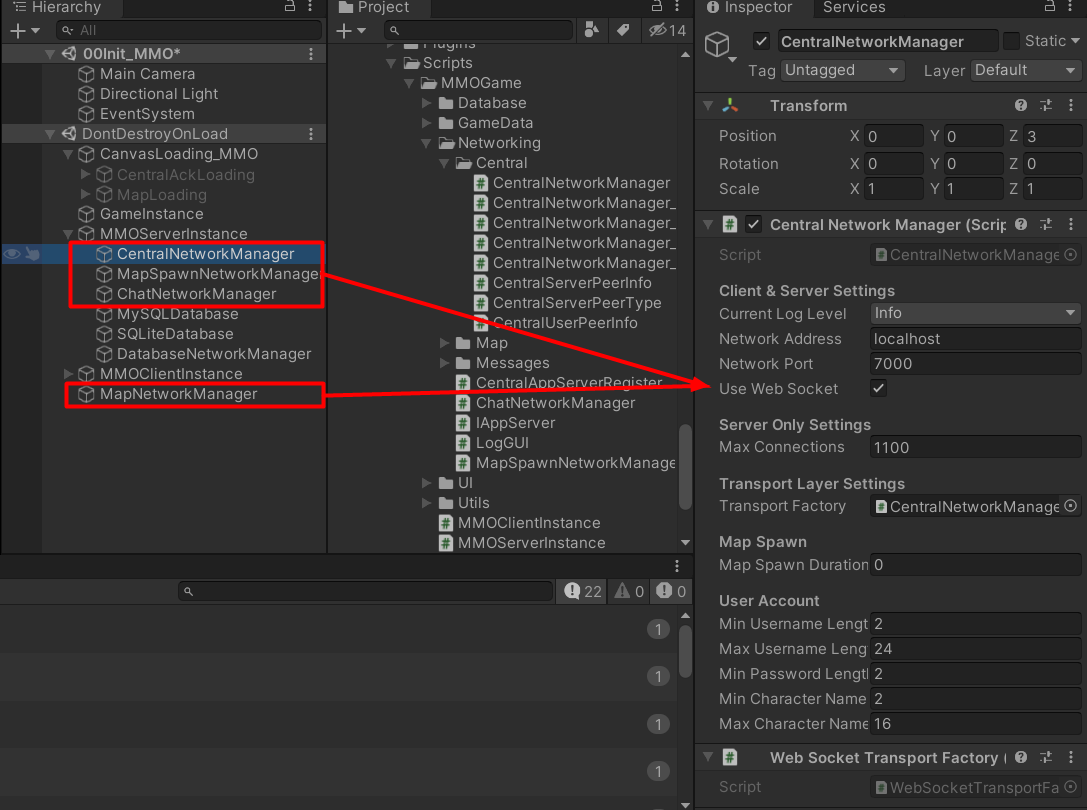Expand CentralAckLoading object
1087x810 pixels.
[85, 174]
